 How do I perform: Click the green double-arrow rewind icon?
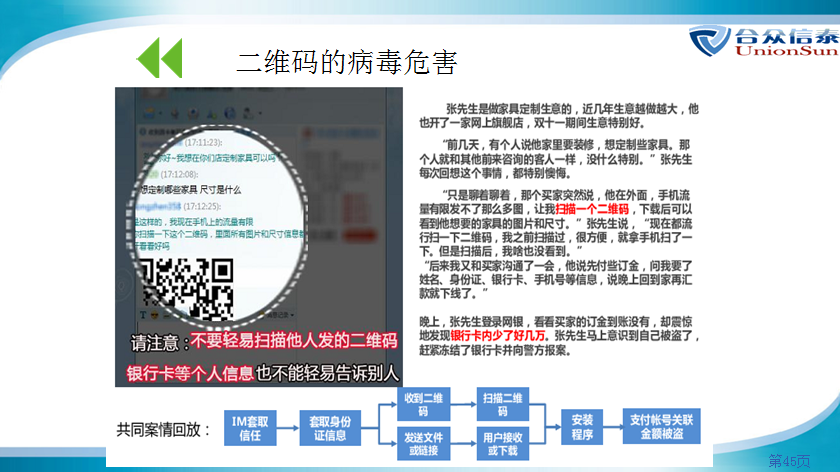[x=160, y=58]
